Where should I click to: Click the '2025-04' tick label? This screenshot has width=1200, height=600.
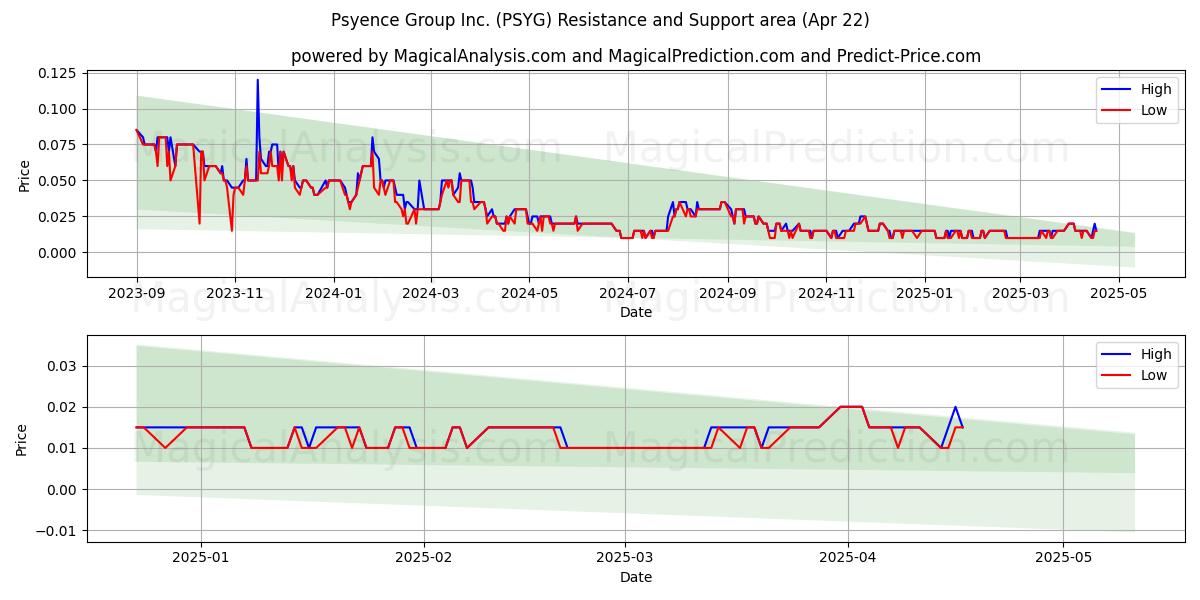848,558
